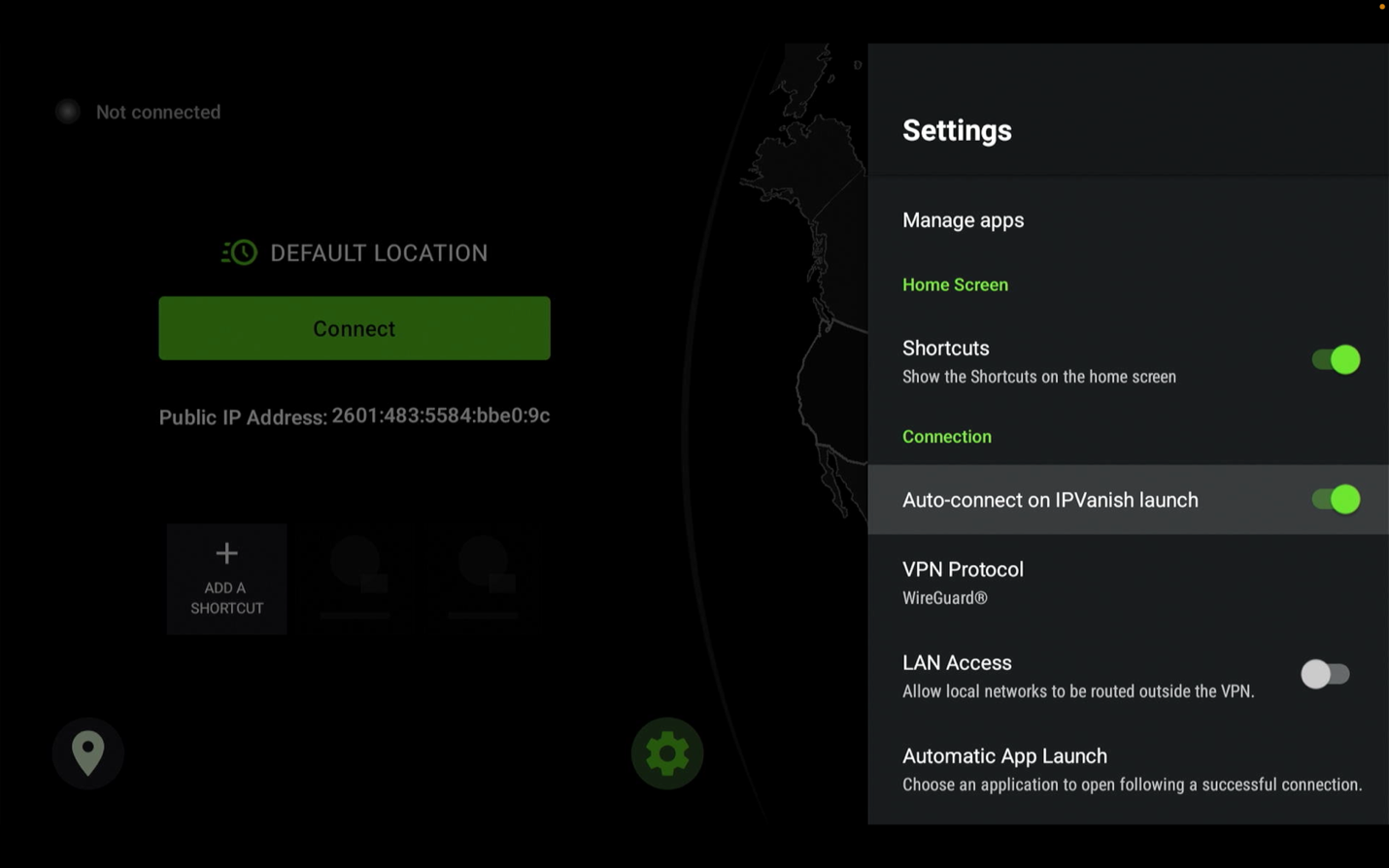Click the 'Choose an application to open' description
1389x868 pixels.
pyautogui.click(x=1133, y=785)
